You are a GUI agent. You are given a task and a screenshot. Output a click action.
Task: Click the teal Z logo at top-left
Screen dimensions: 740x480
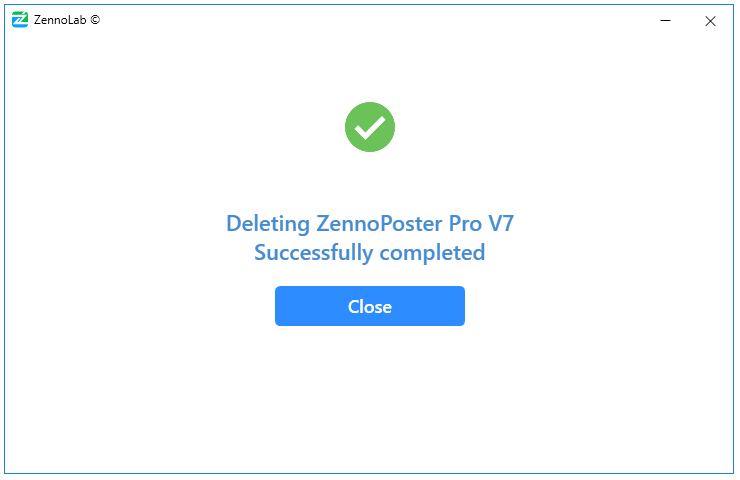click(20, 20)
